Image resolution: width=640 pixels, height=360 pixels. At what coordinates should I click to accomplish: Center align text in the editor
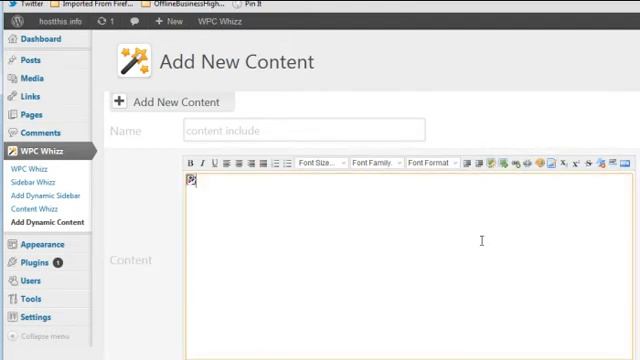coord(239,163)
